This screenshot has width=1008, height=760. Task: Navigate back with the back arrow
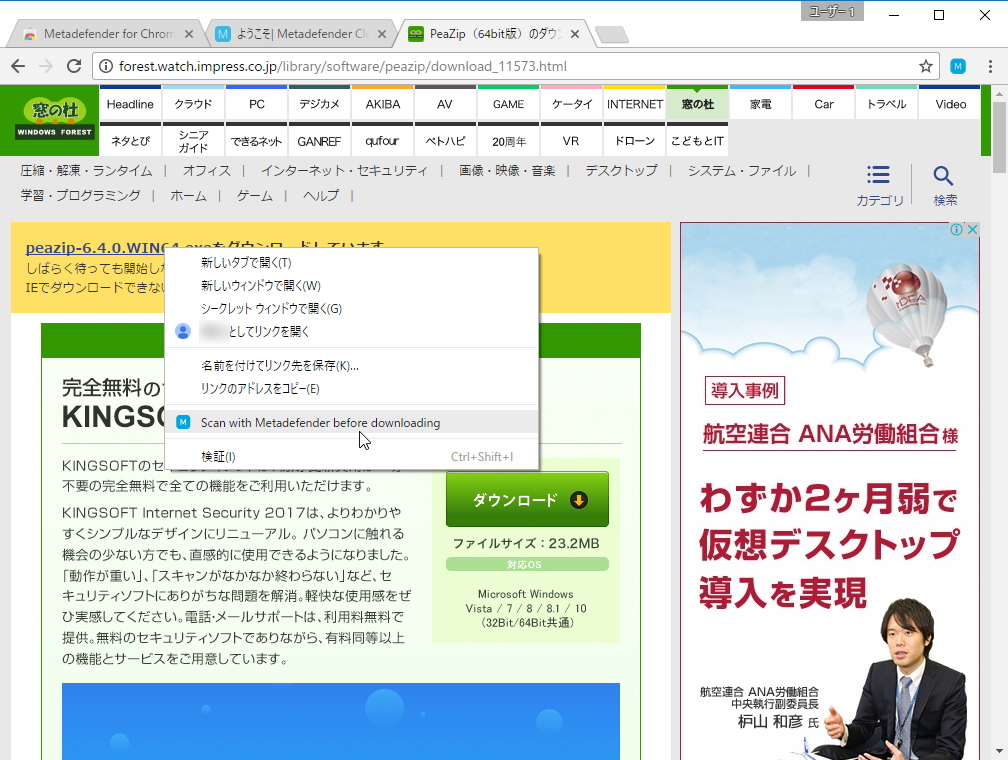point(18,66)
